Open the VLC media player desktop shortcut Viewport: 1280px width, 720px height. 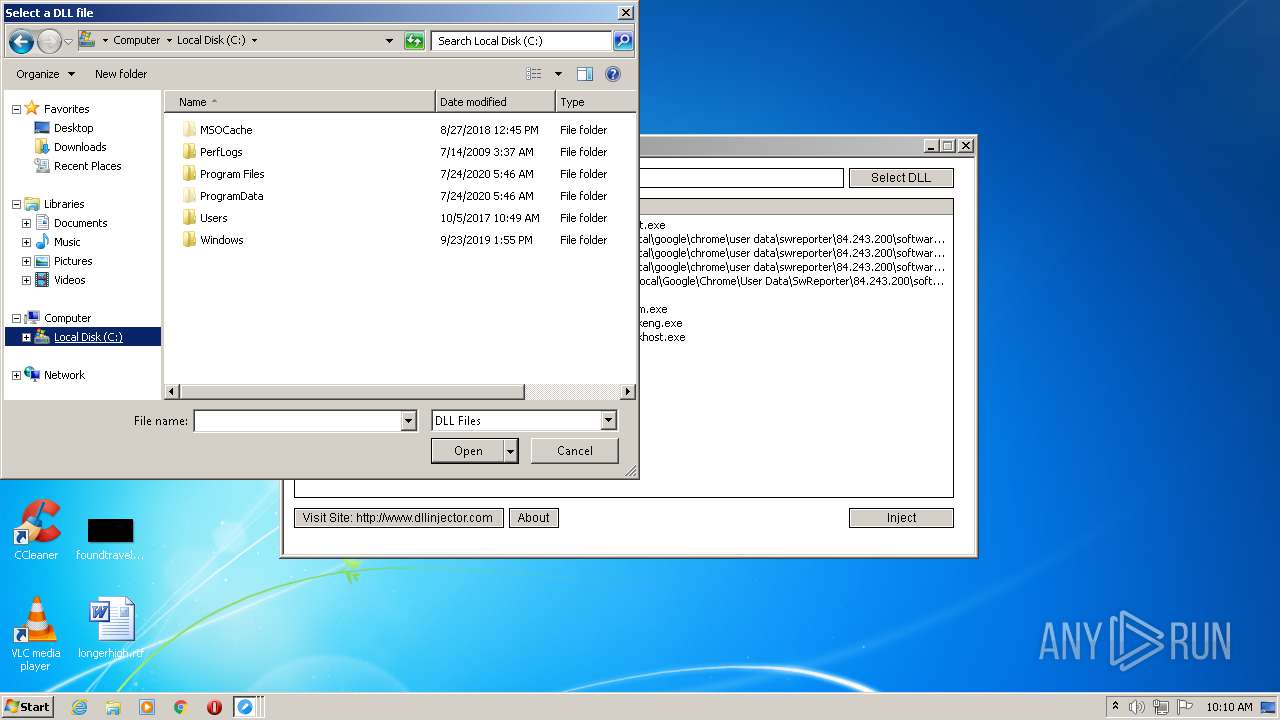pyautogui.click(x=36, y=633)
